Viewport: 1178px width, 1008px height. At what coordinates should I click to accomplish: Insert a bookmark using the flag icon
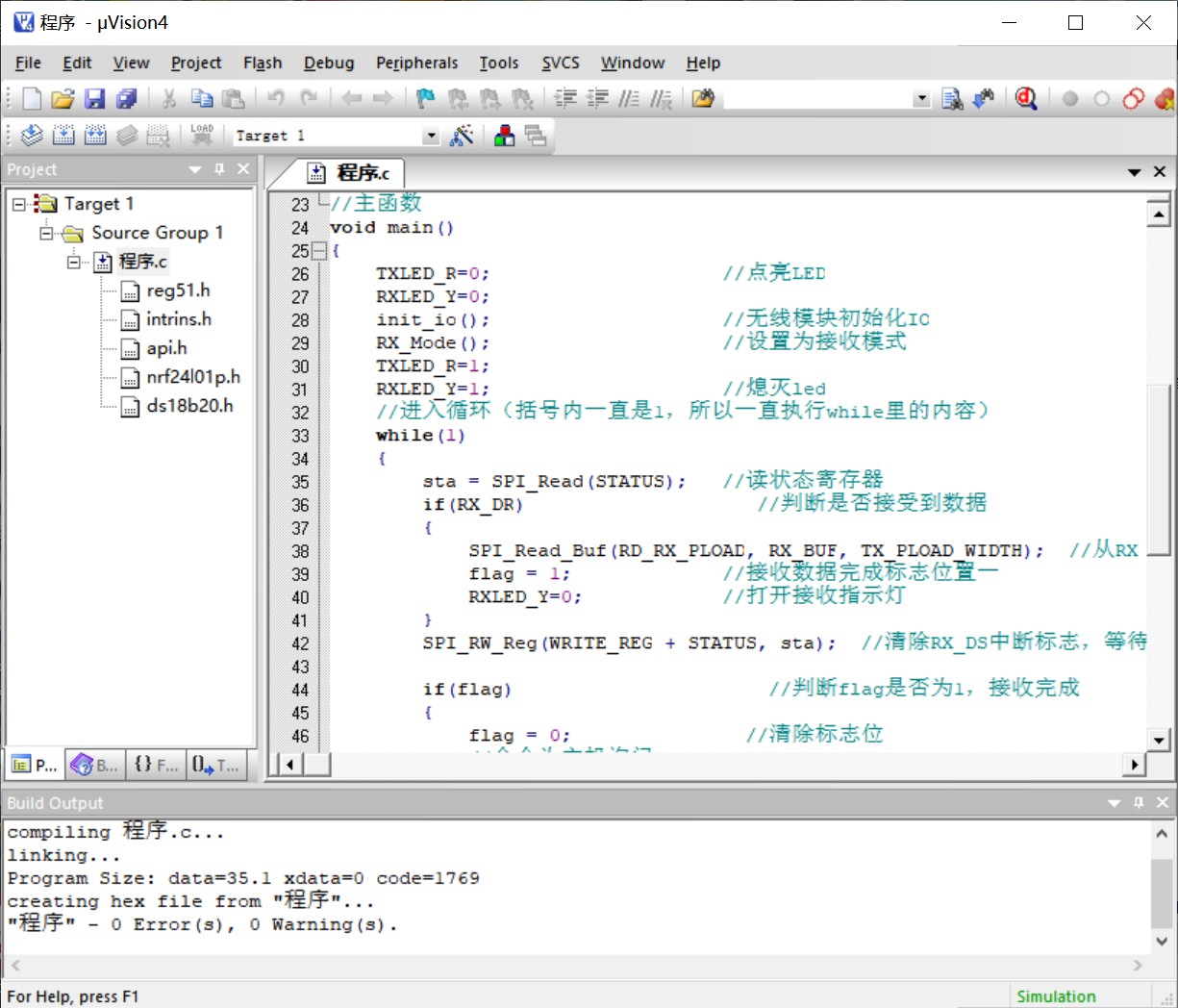(425, 98)
